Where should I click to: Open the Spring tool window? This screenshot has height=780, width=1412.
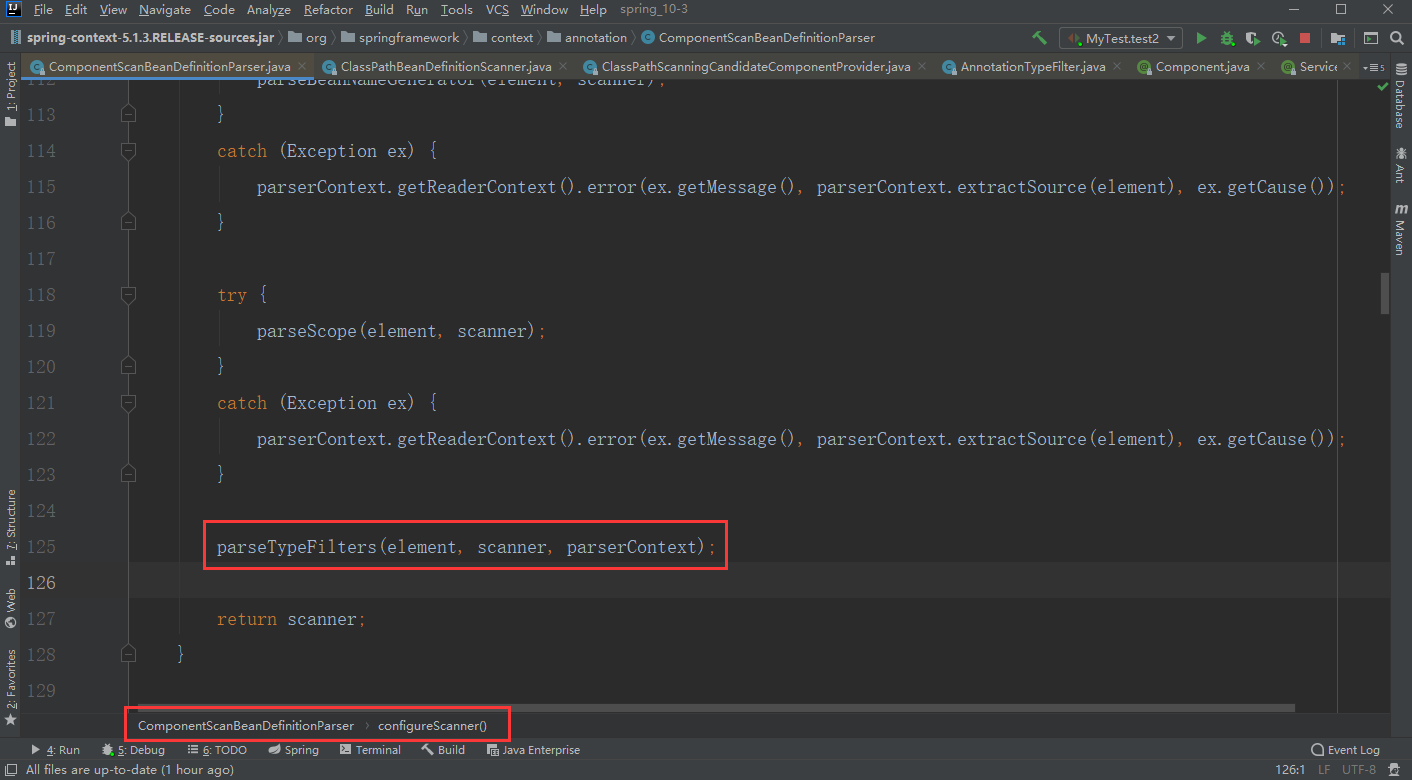click(x=293, y=750)
